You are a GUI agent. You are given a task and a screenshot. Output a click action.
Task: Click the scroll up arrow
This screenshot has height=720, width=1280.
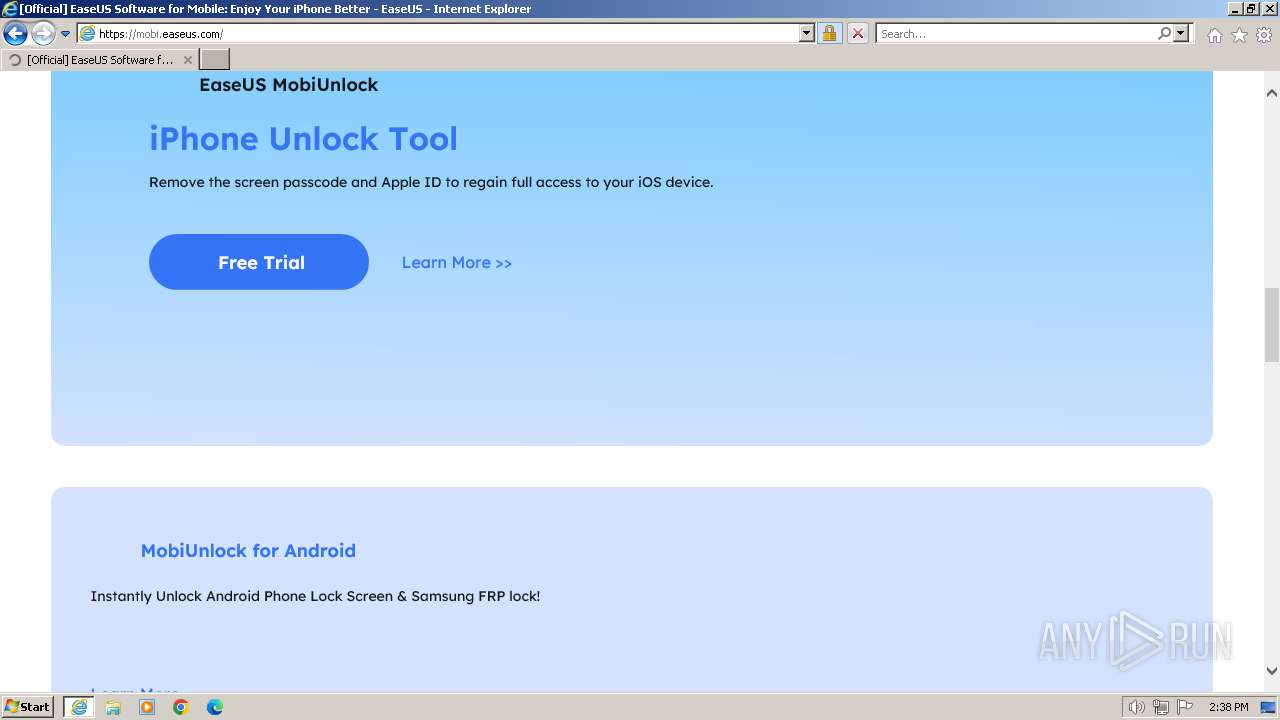coord(1272,93)
